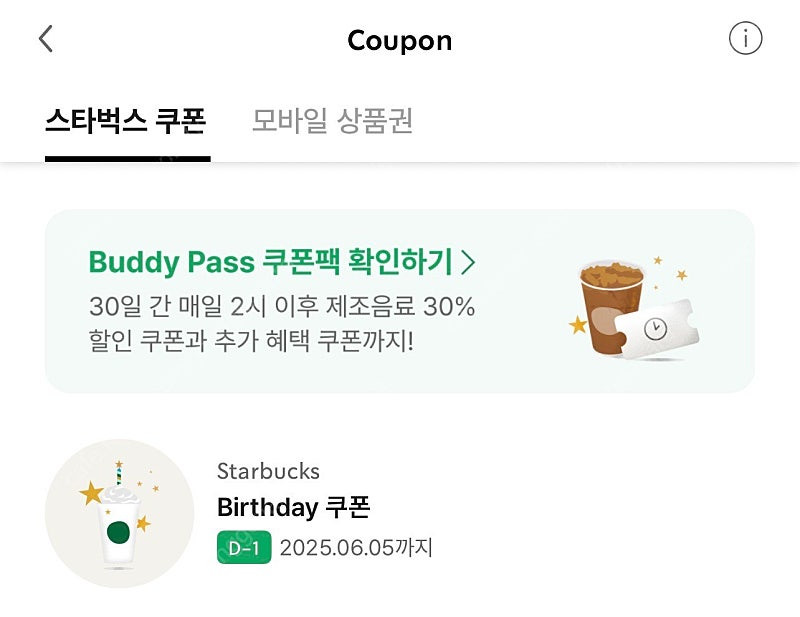Select the 스타벅스 쿠폰 tab
This screenshot has height=617, width=800.
click(128, 121)
